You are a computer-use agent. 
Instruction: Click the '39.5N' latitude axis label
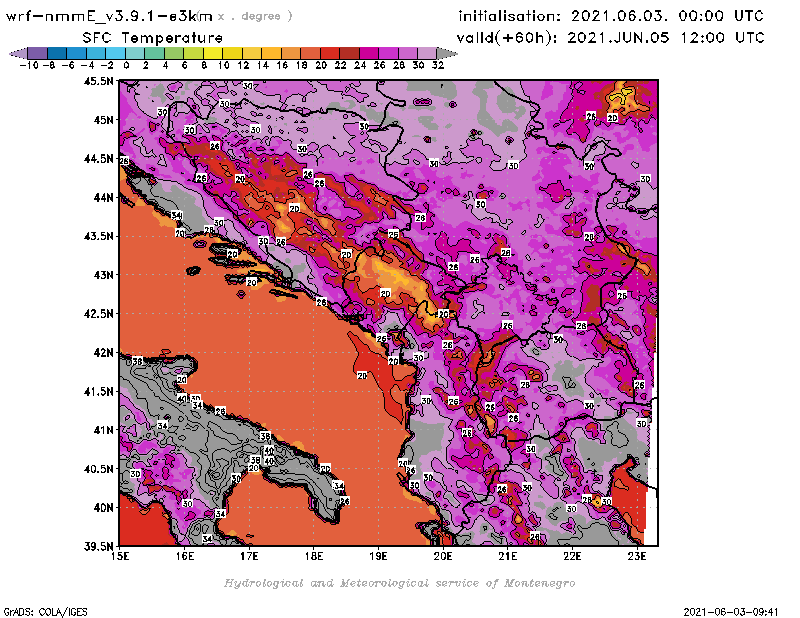(98, 547)
